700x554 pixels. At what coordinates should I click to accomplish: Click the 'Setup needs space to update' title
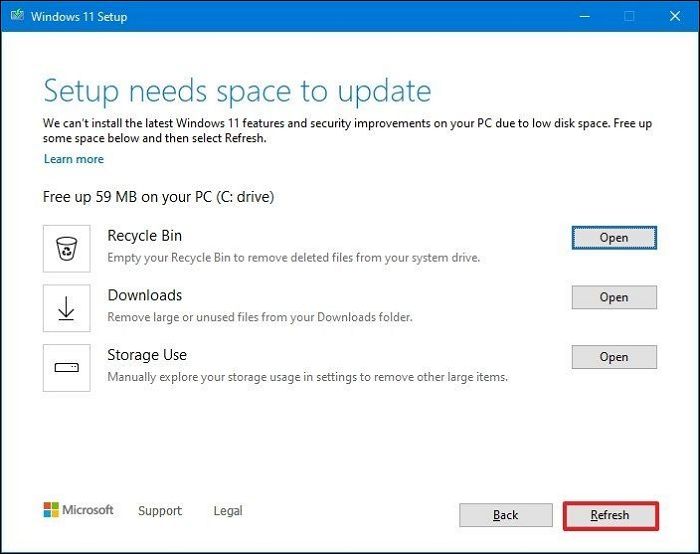237,91
